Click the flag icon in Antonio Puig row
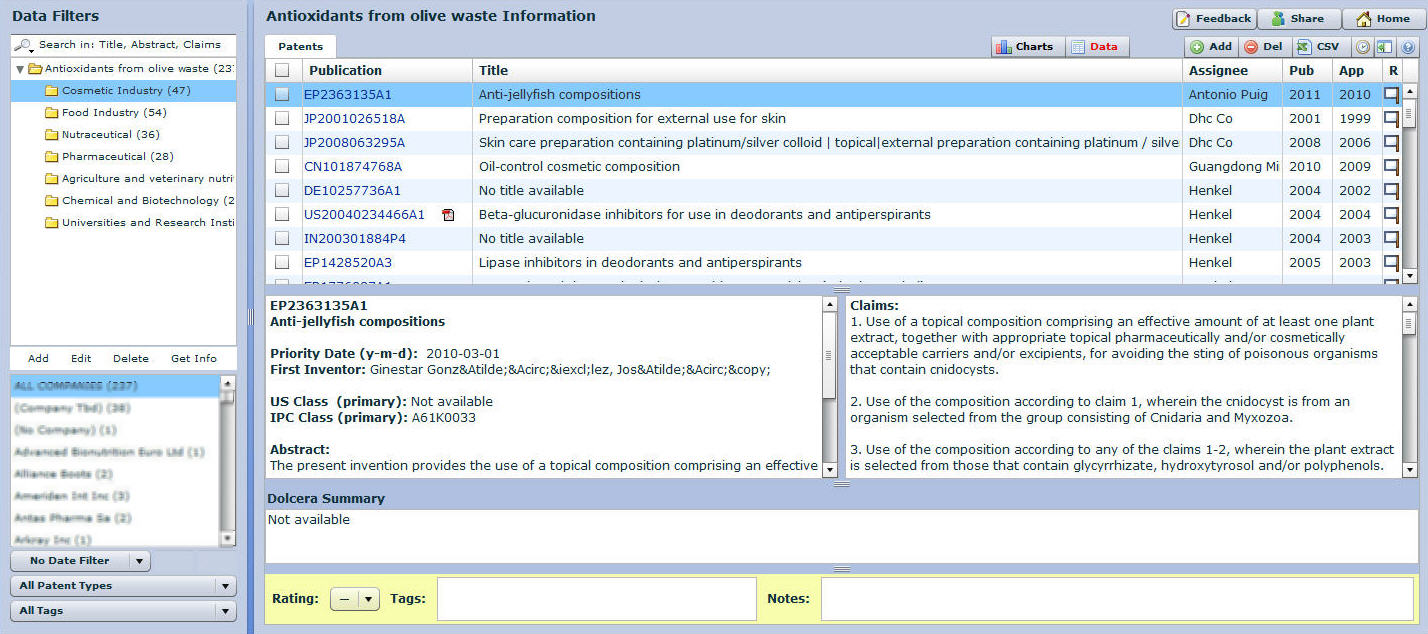 click(x=1391, y=95)
